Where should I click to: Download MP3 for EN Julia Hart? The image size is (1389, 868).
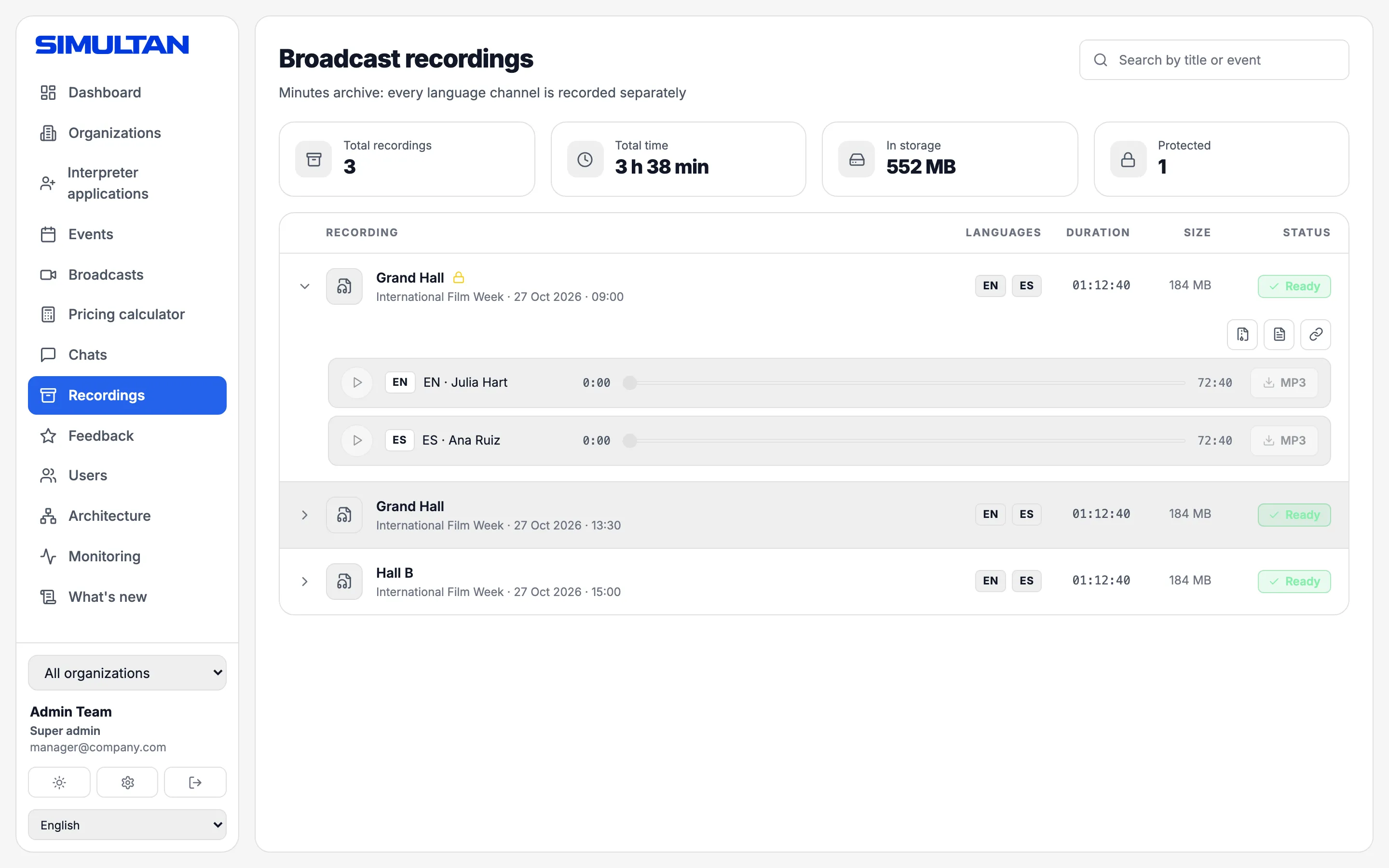coord(1284,382)
